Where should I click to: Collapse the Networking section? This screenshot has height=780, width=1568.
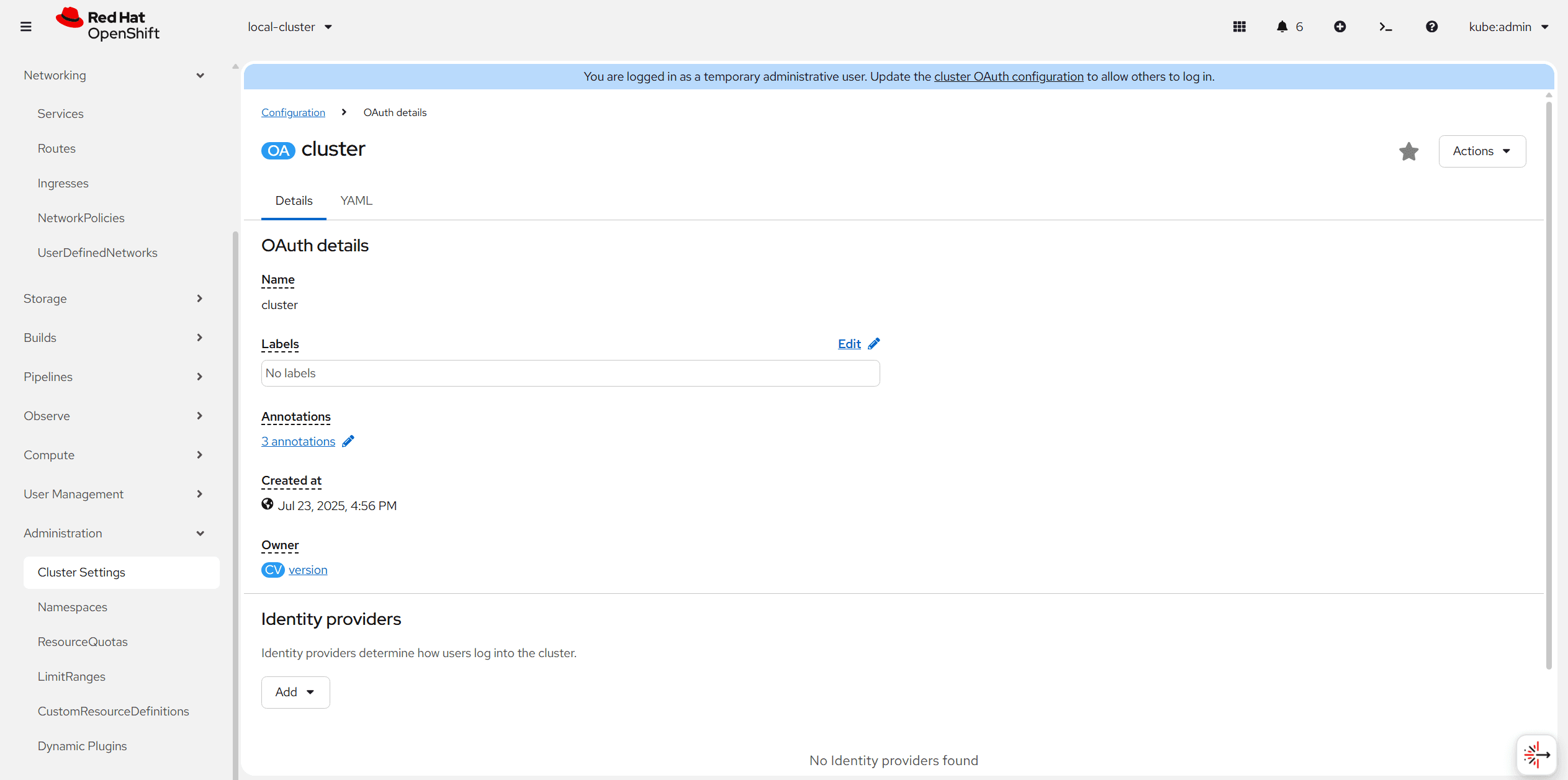(114, 76)
